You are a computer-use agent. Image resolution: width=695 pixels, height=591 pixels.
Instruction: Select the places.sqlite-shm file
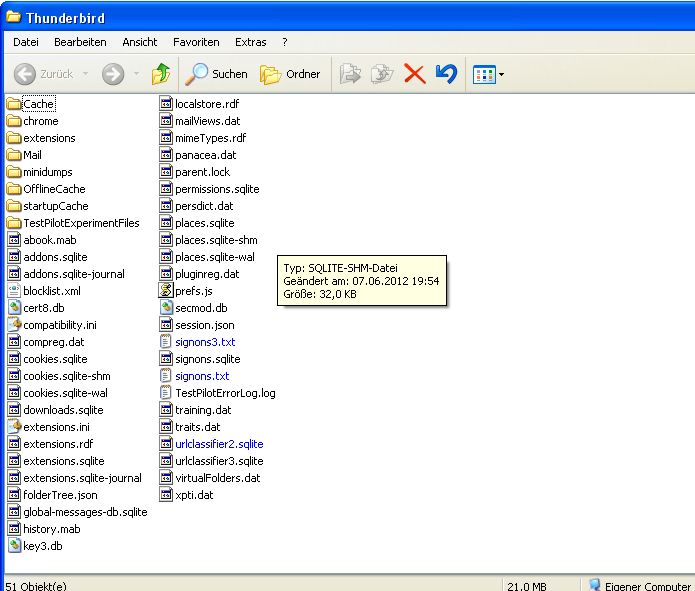point(208,240)
